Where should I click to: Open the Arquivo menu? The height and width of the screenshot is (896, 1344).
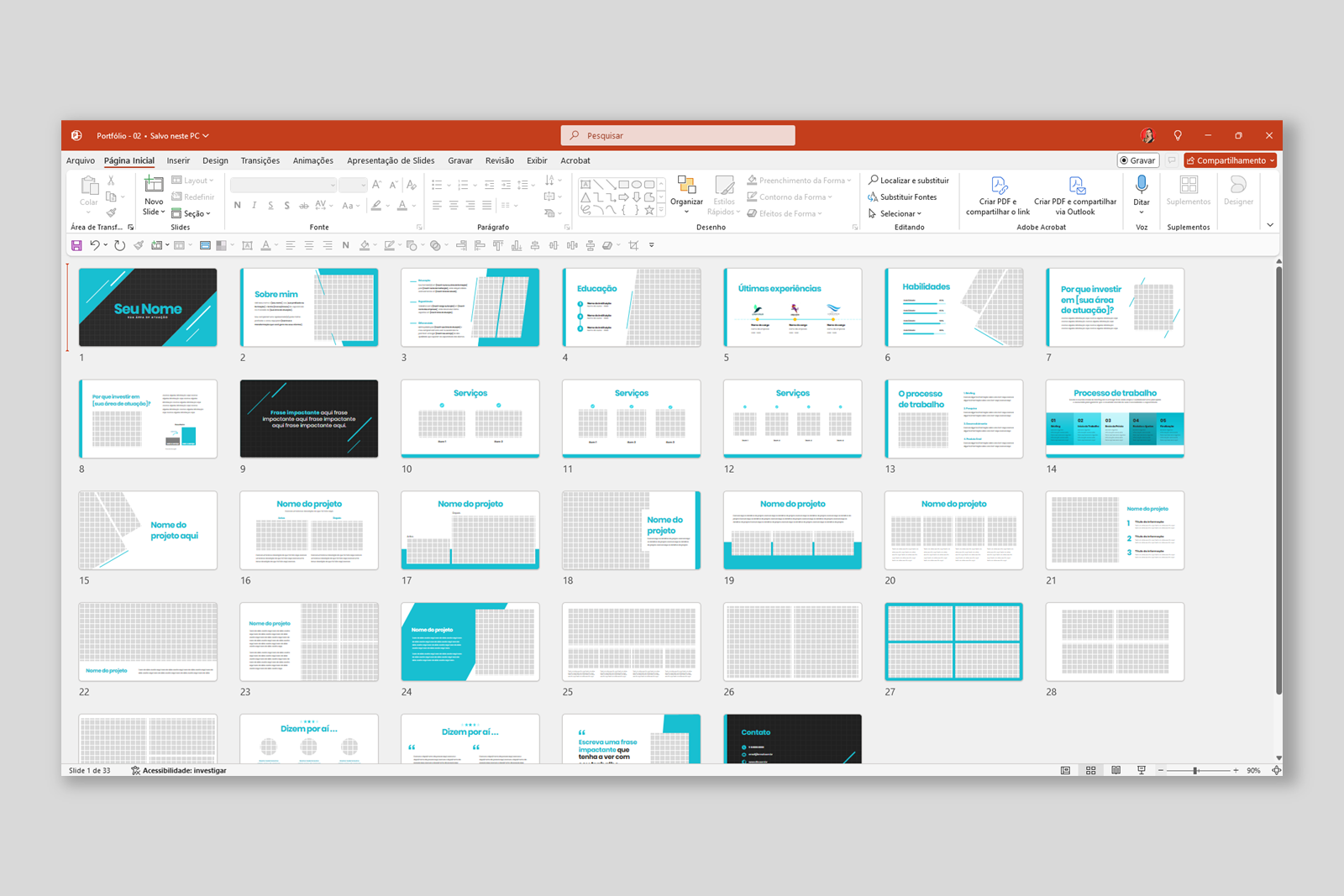(81, 160)
